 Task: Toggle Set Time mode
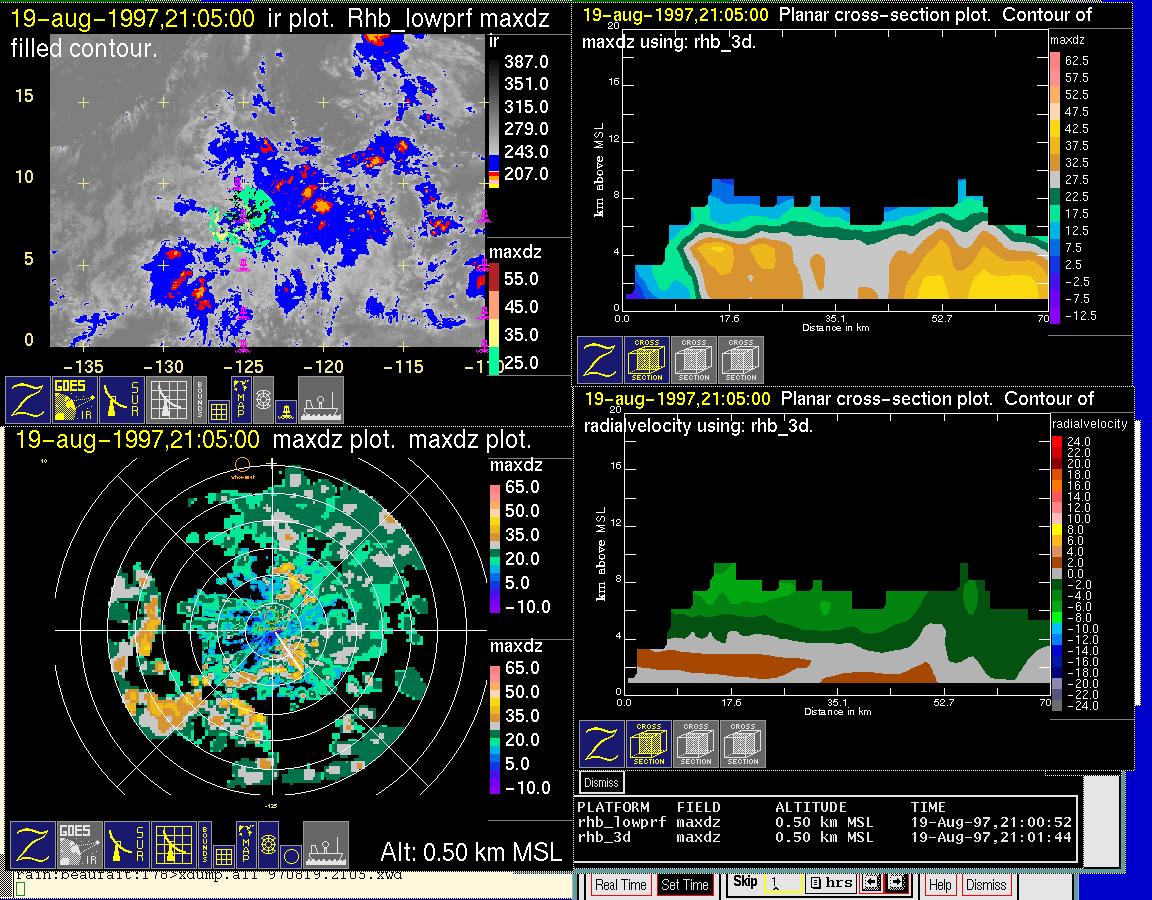pyautogui.click(x=685, y=885)
